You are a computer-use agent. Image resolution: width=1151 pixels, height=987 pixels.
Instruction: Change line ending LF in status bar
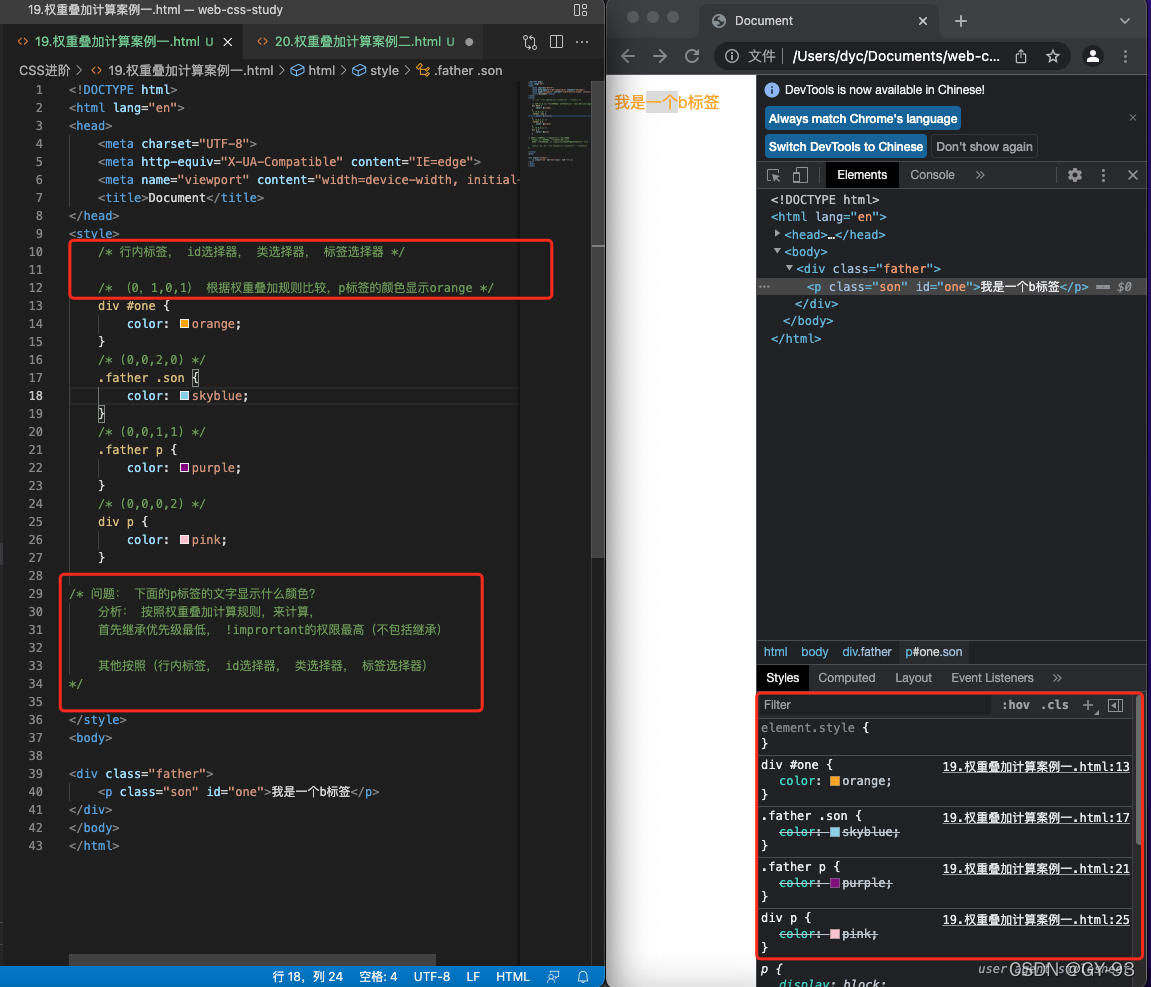point(473,977)
